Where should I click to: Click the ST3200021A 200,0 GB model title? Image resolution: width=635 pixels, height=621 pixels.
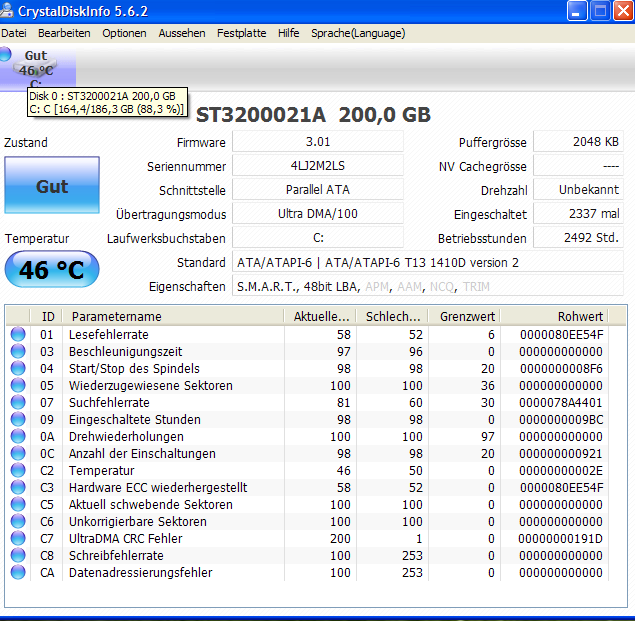pyautogui.click(x=313, y=115)
